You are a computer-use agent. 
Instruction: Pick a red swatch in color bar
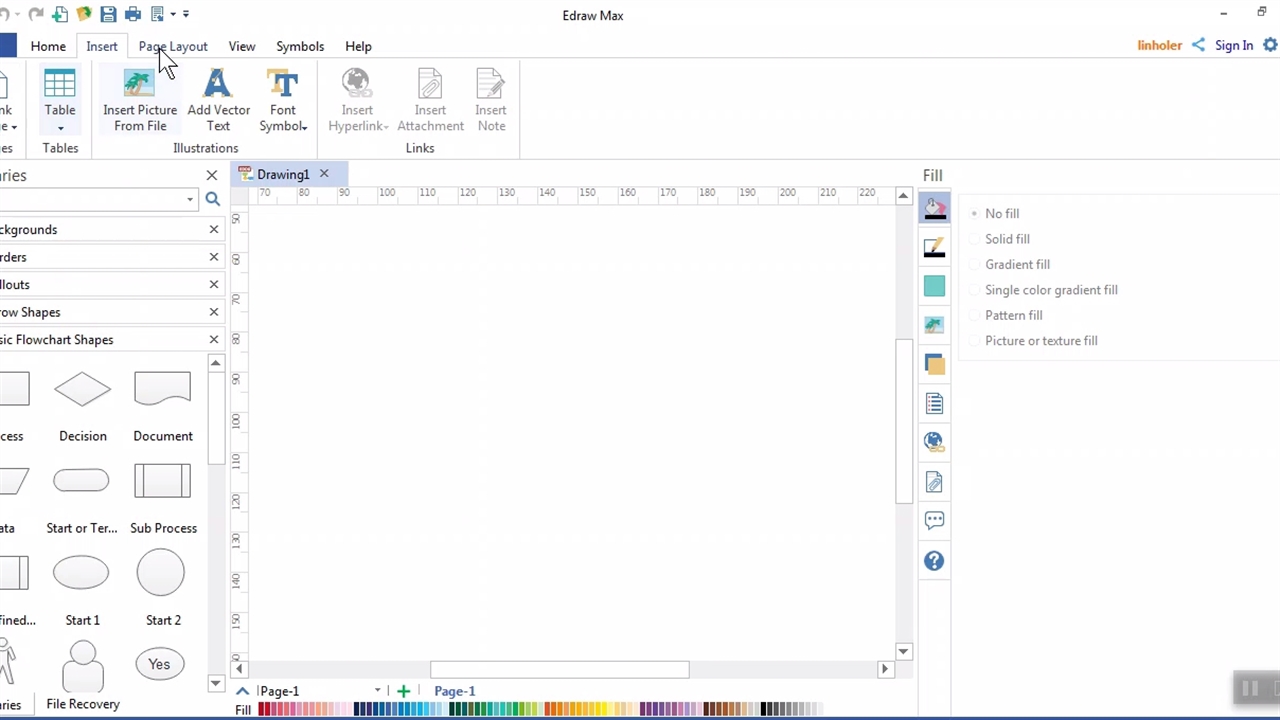(263, 710)
